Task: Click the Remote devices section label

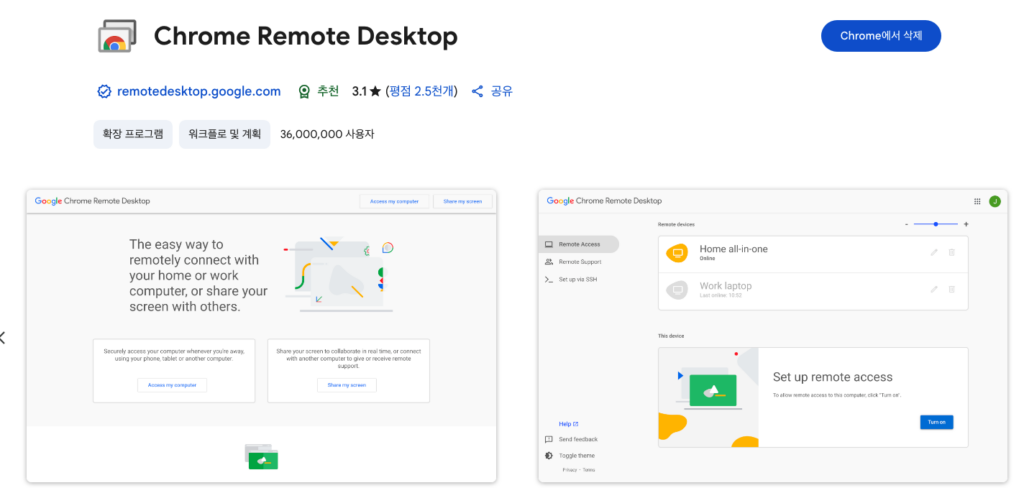Action: point(676,224)
